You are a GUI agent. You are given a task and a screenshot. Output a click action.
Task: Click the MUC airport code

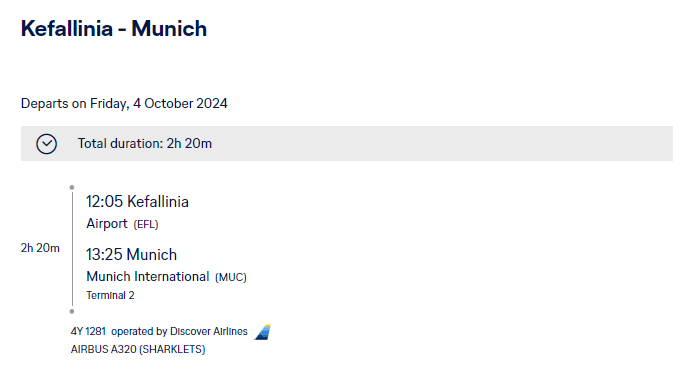pyautogui.click(x=231, y=277)
